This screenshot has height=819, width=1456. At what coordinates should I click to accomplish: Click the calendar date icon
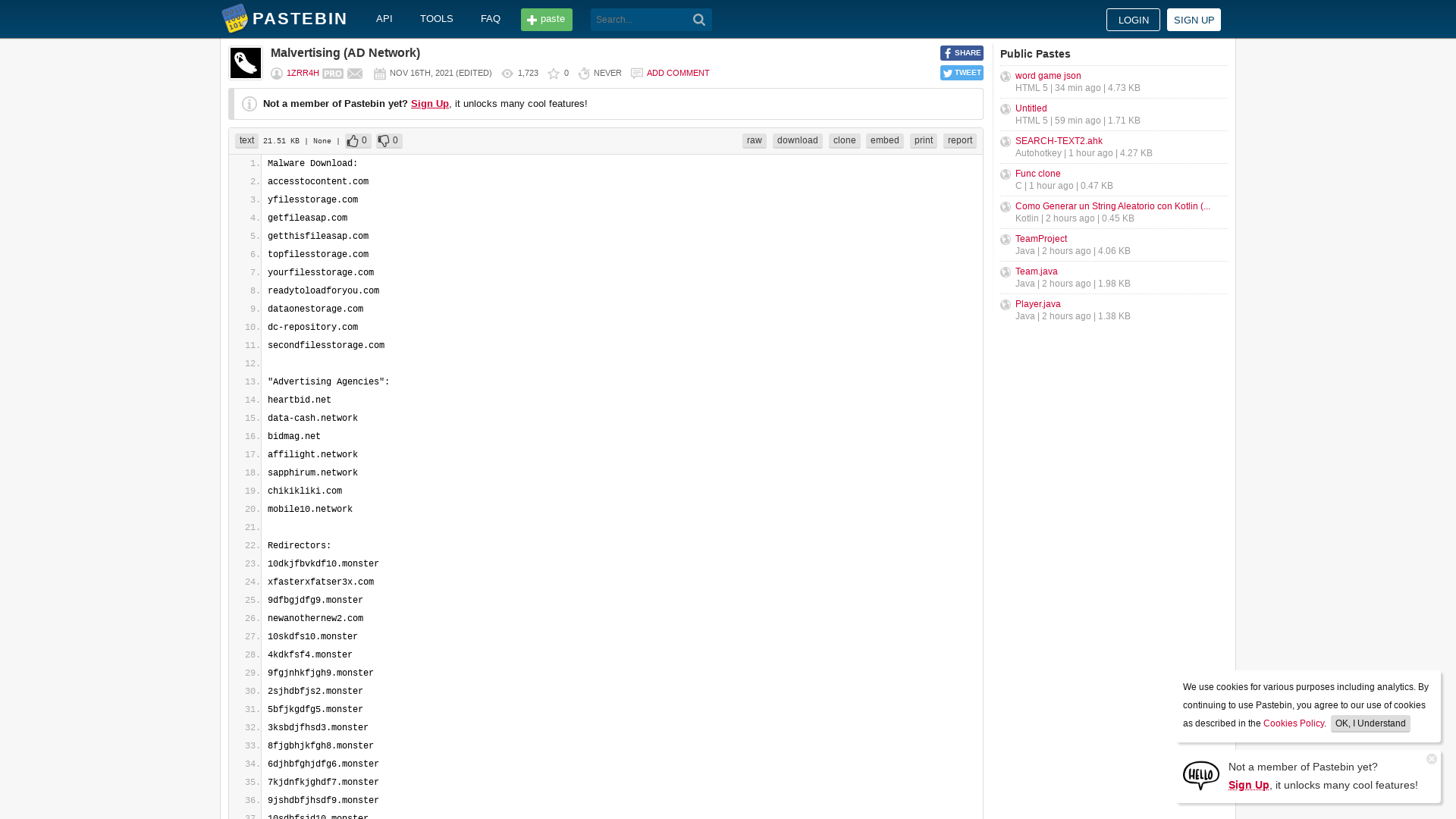[x=380, y=74]
